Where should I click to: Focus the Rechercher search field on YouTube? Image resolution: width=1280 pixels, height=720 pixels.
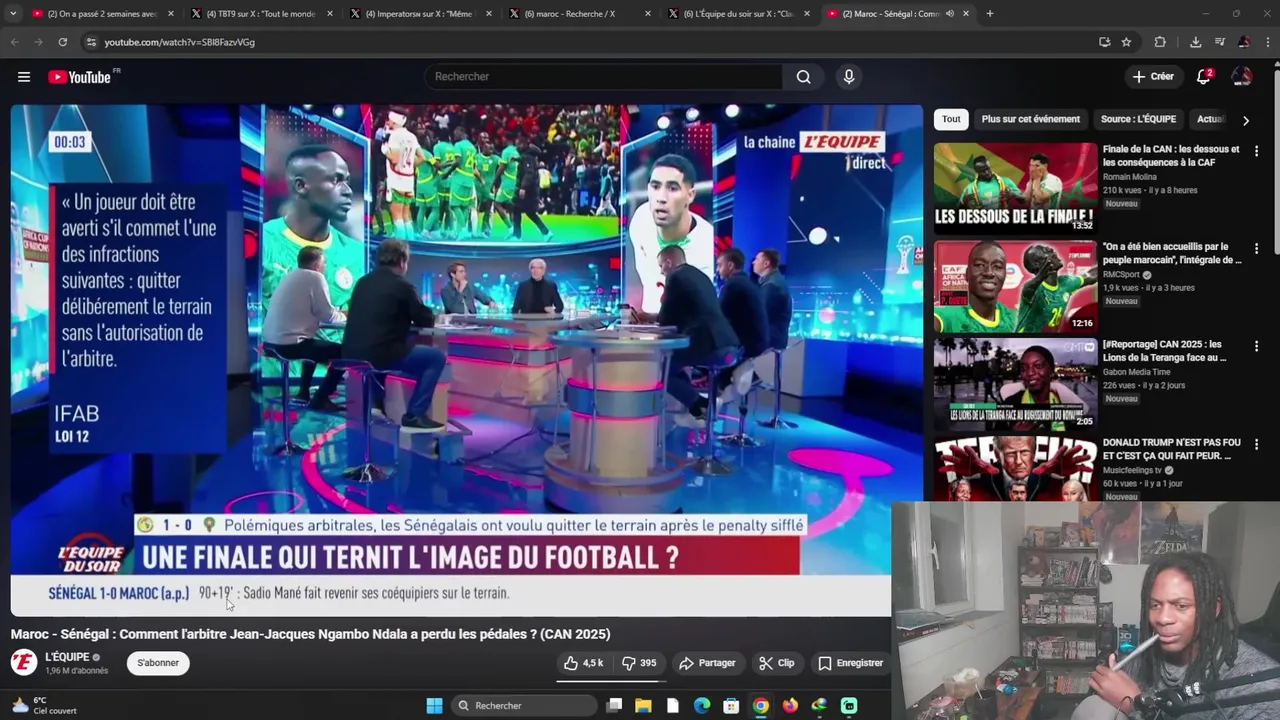click(604, 77)
